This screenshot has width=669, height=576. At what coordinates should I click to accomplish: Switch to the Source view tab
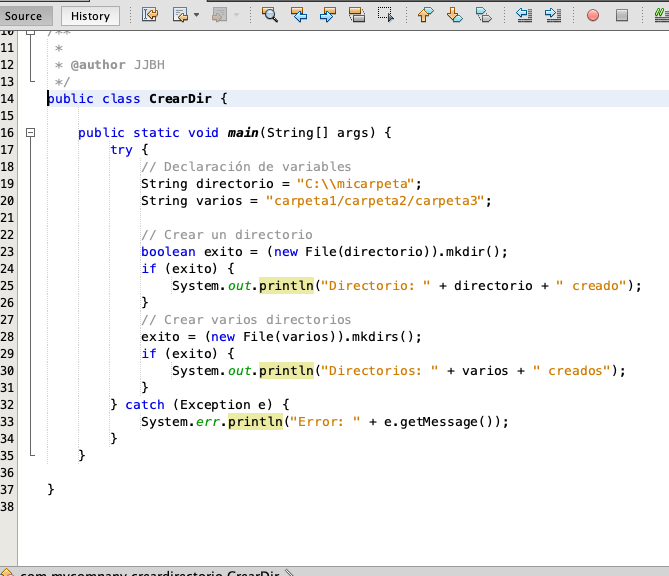pyautogui.click(x=25, y=16)
